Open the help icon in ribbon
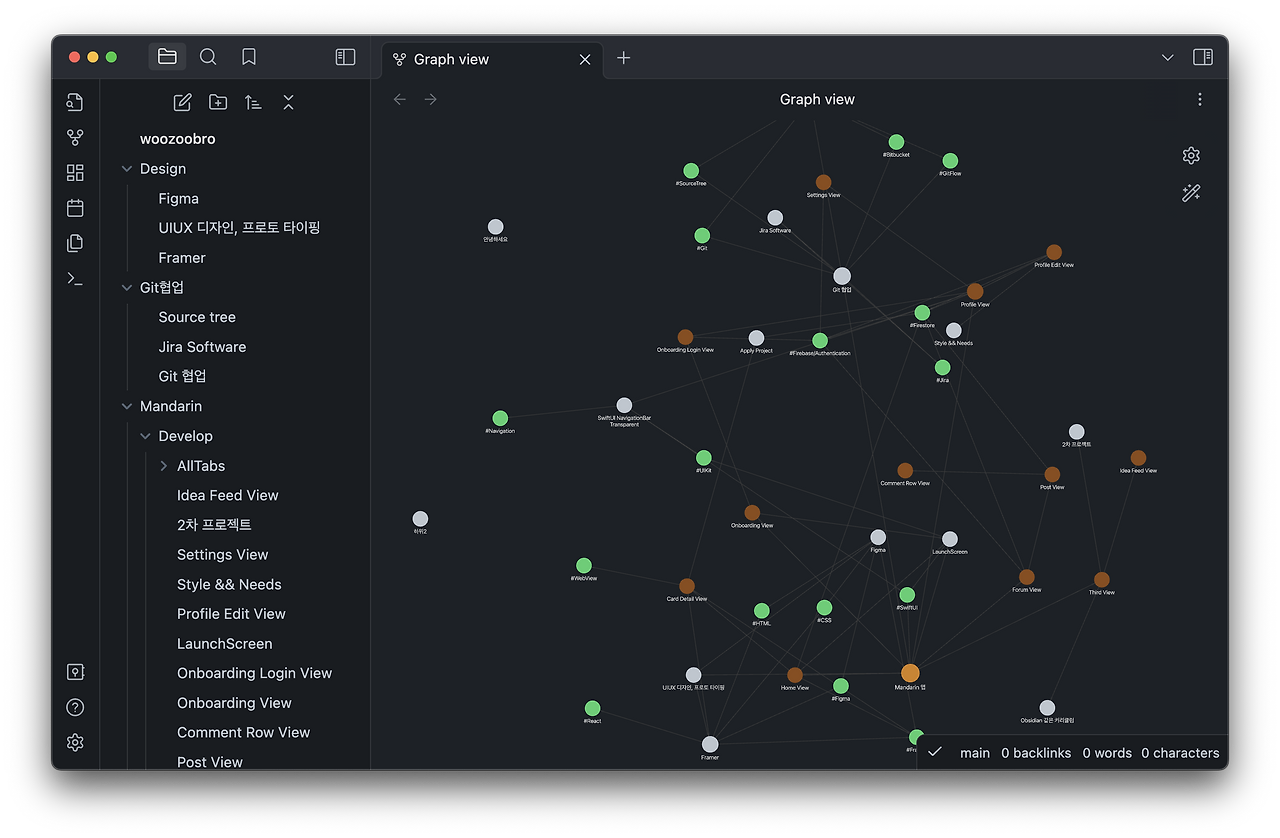 coord(75,707)
